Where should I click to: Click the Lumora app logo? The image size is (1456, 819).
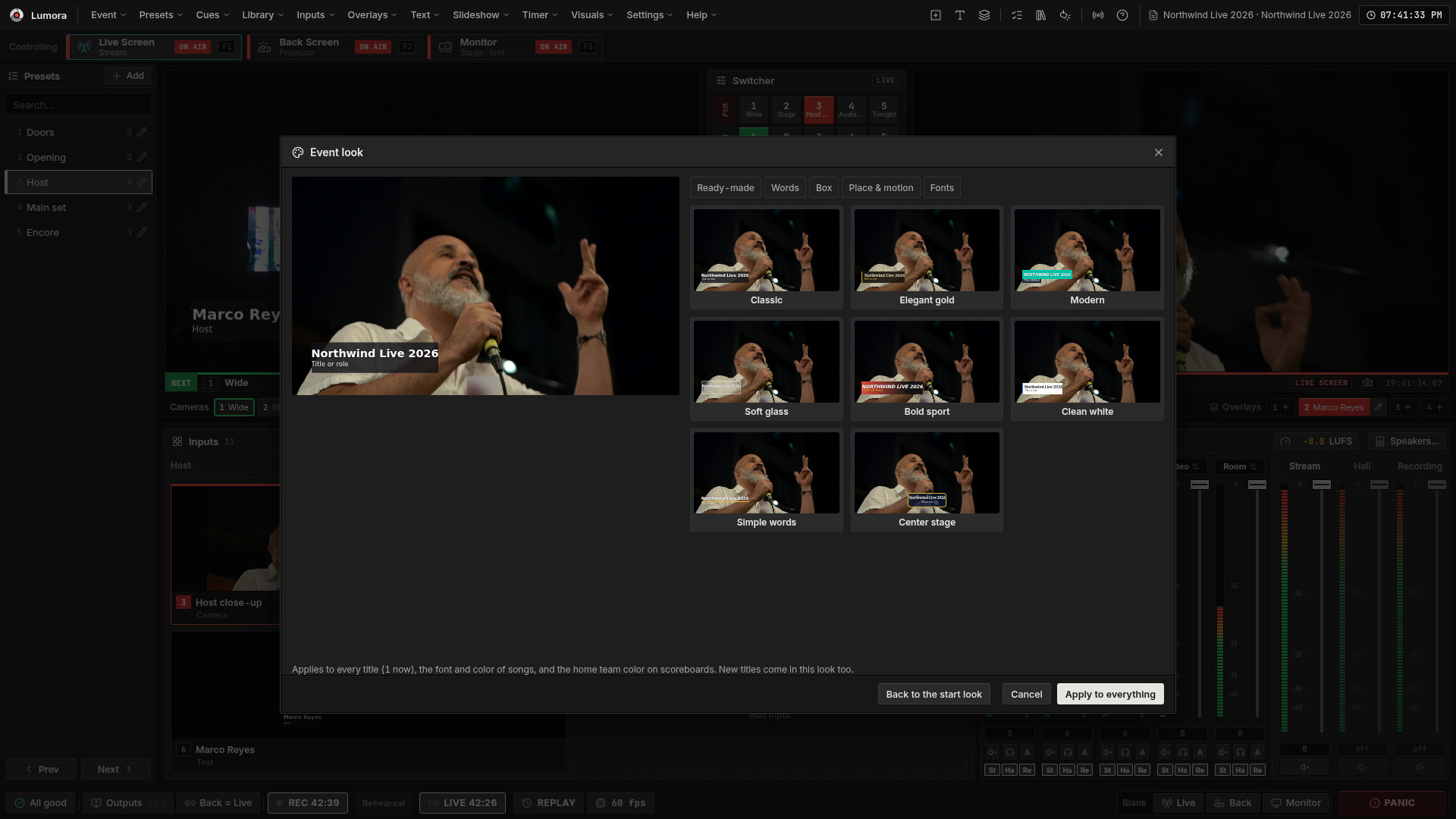click(x=17, y=15)
